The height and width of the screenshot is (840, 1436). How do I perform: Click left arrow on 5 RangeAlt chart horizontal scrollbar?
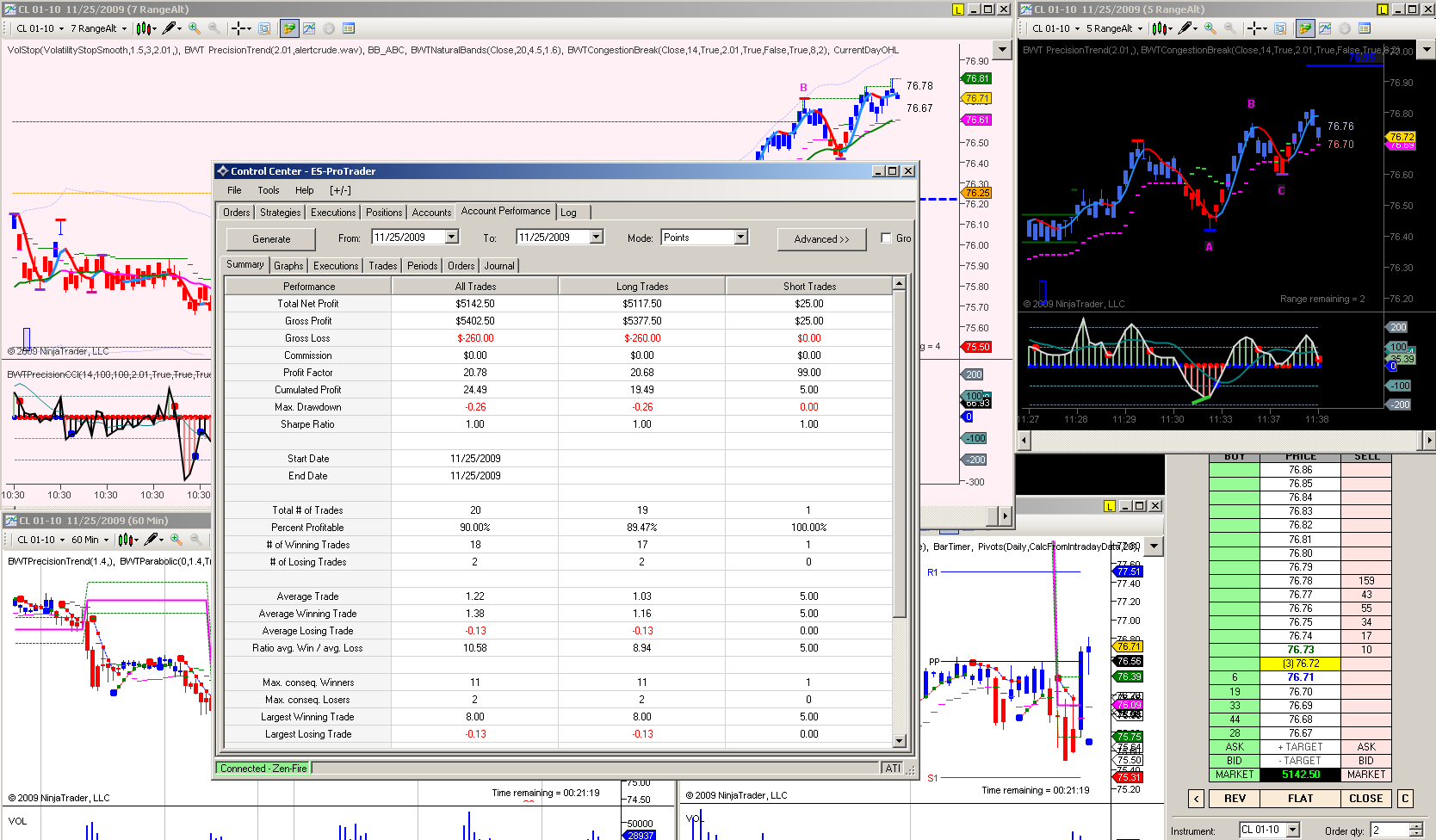click(x=1024, y=440)
